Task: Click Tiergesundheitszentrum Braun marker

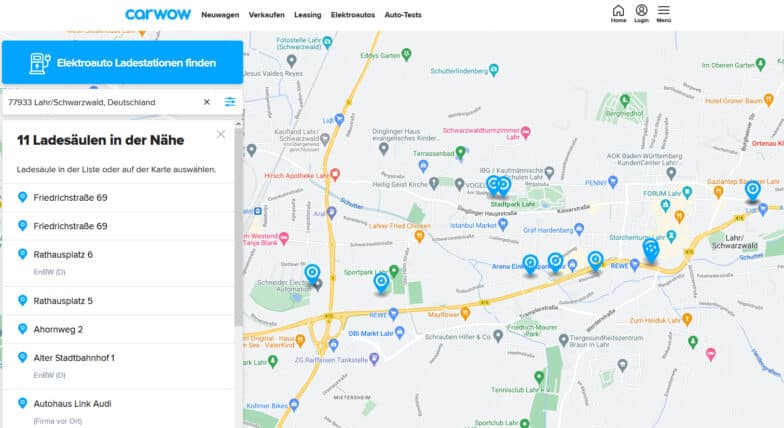Action: pos(564,340)
